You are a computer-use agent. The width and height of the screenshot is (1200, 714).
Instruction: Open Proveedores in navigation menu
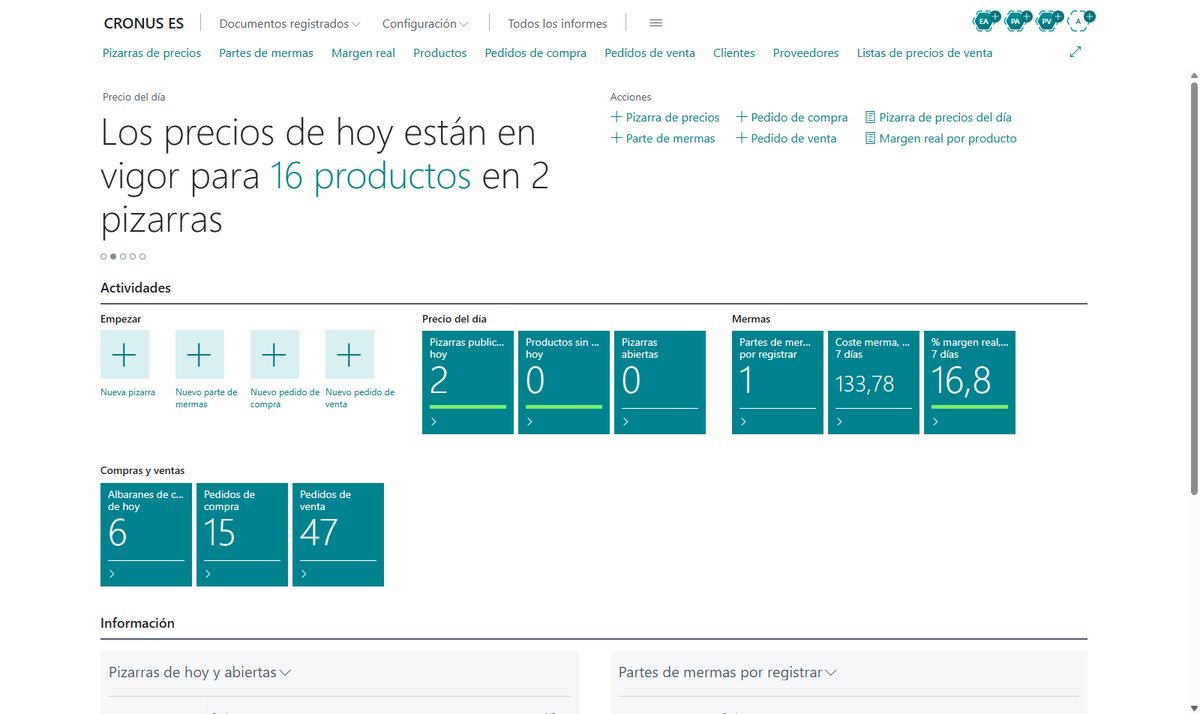click(806, 53)
